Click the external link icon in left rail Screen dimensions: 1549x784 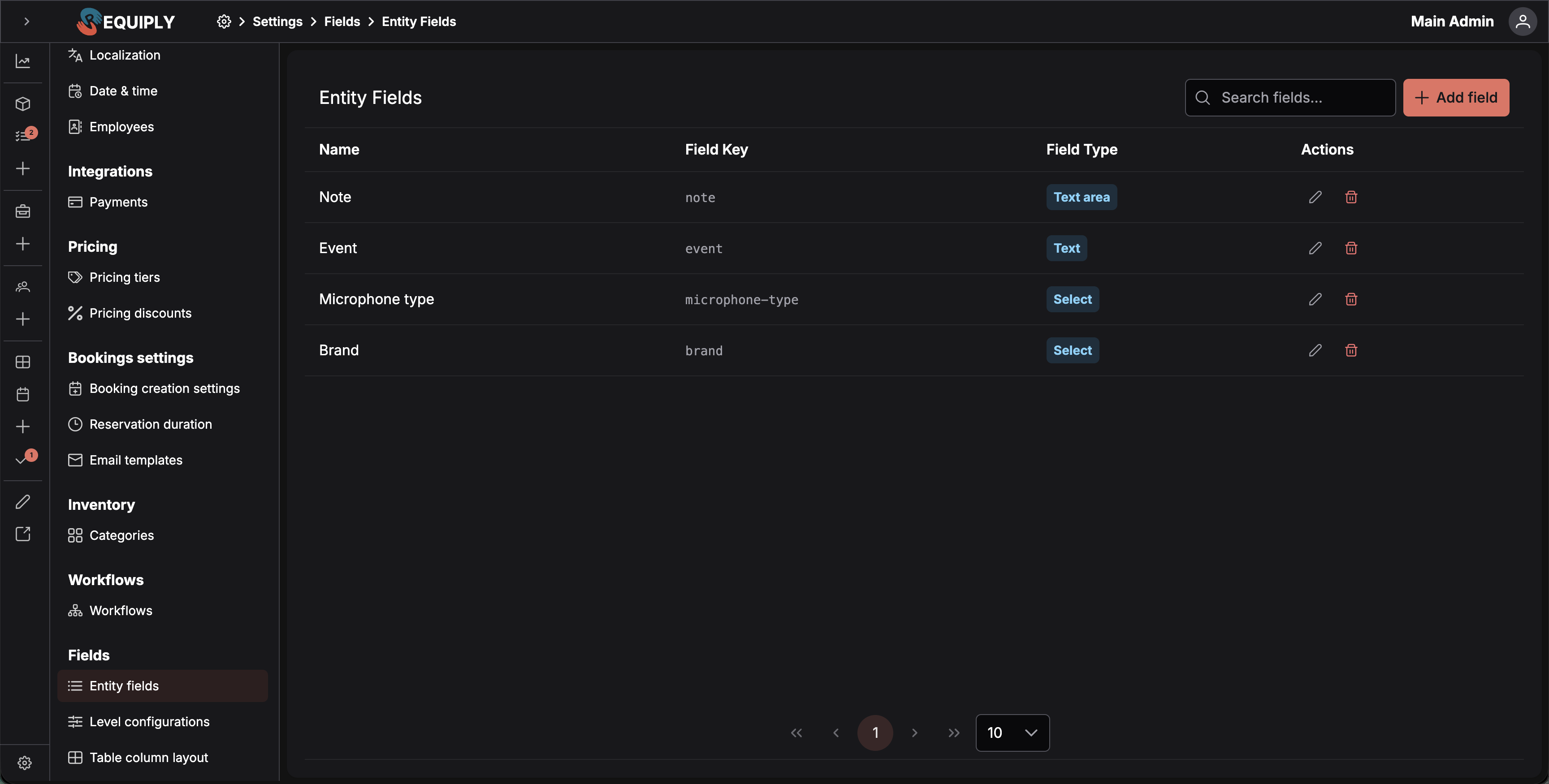coord(23,534)
